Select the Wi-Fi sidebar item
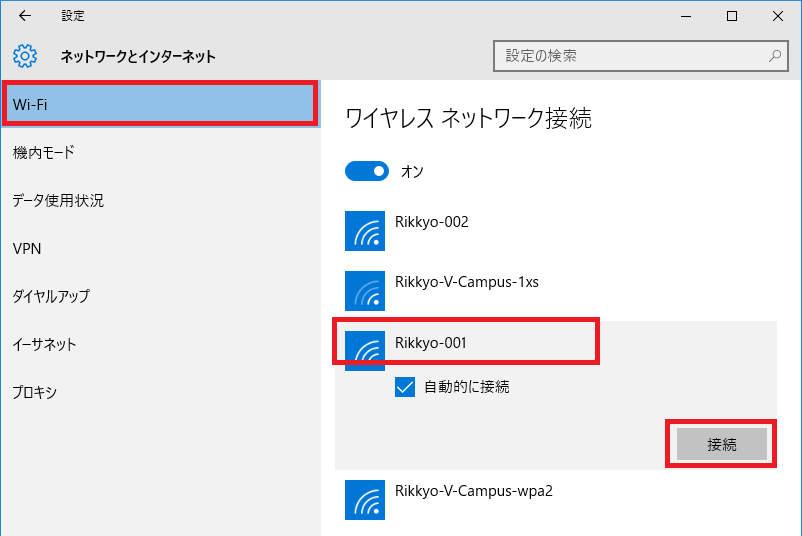802x536 pixels. click(160, 104)
